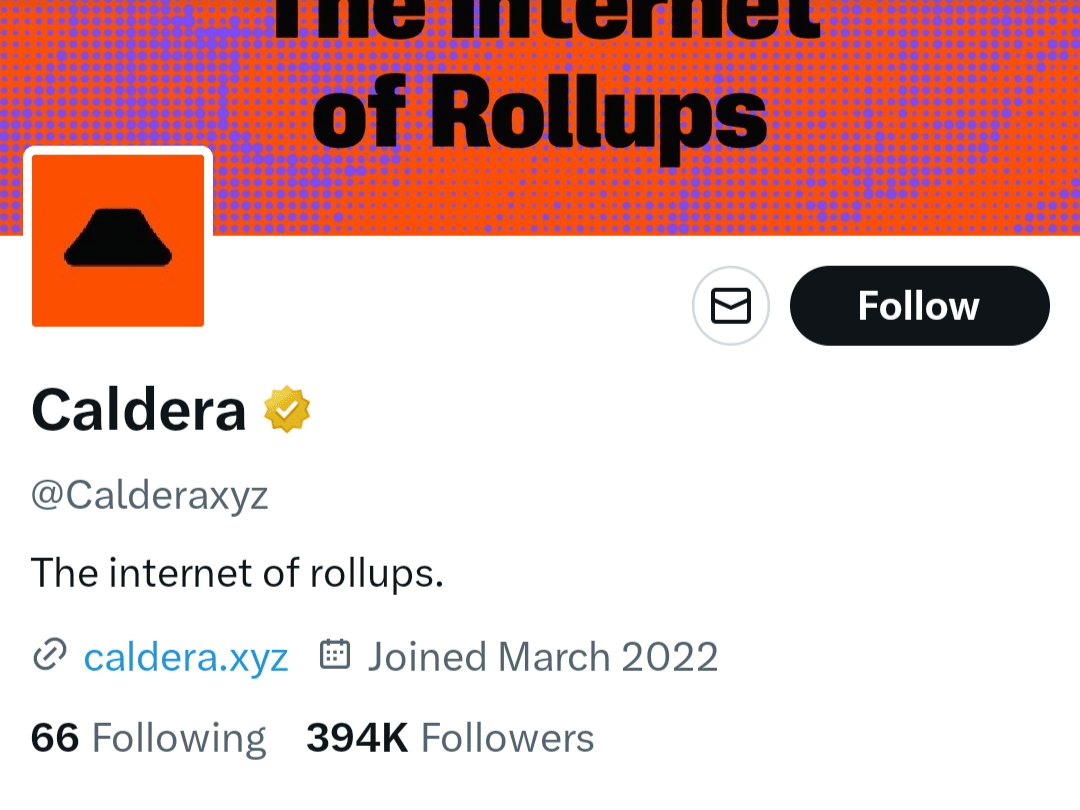This screenshot has height=810, width=1080.
Task: Click the bio text "The internet of rollups."
Action: pyautogui.click(x=237, y=573)
